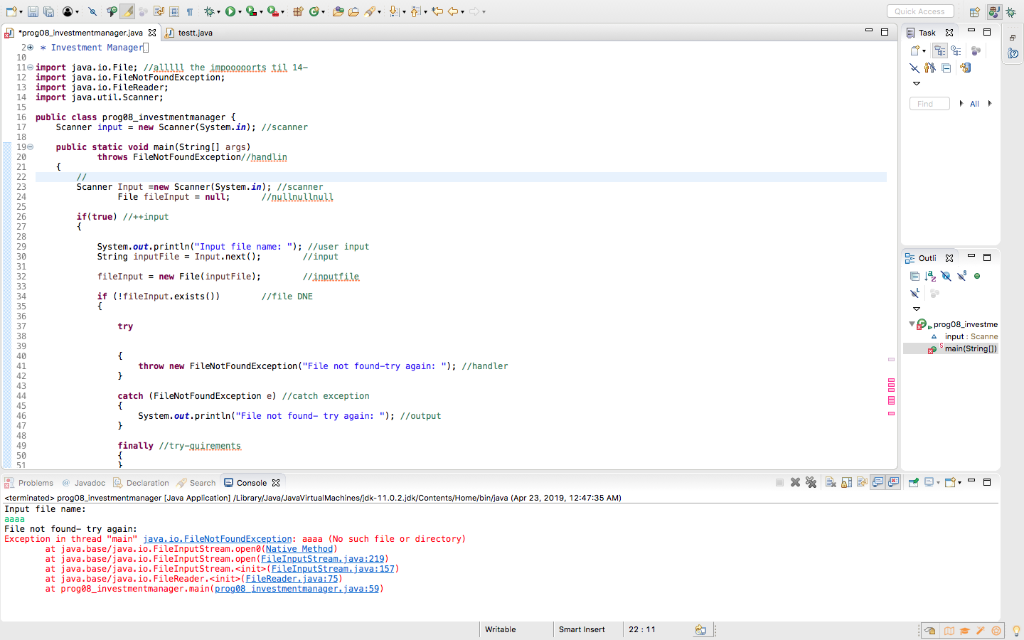Open the Problems tab

click(x=29, y=483)
